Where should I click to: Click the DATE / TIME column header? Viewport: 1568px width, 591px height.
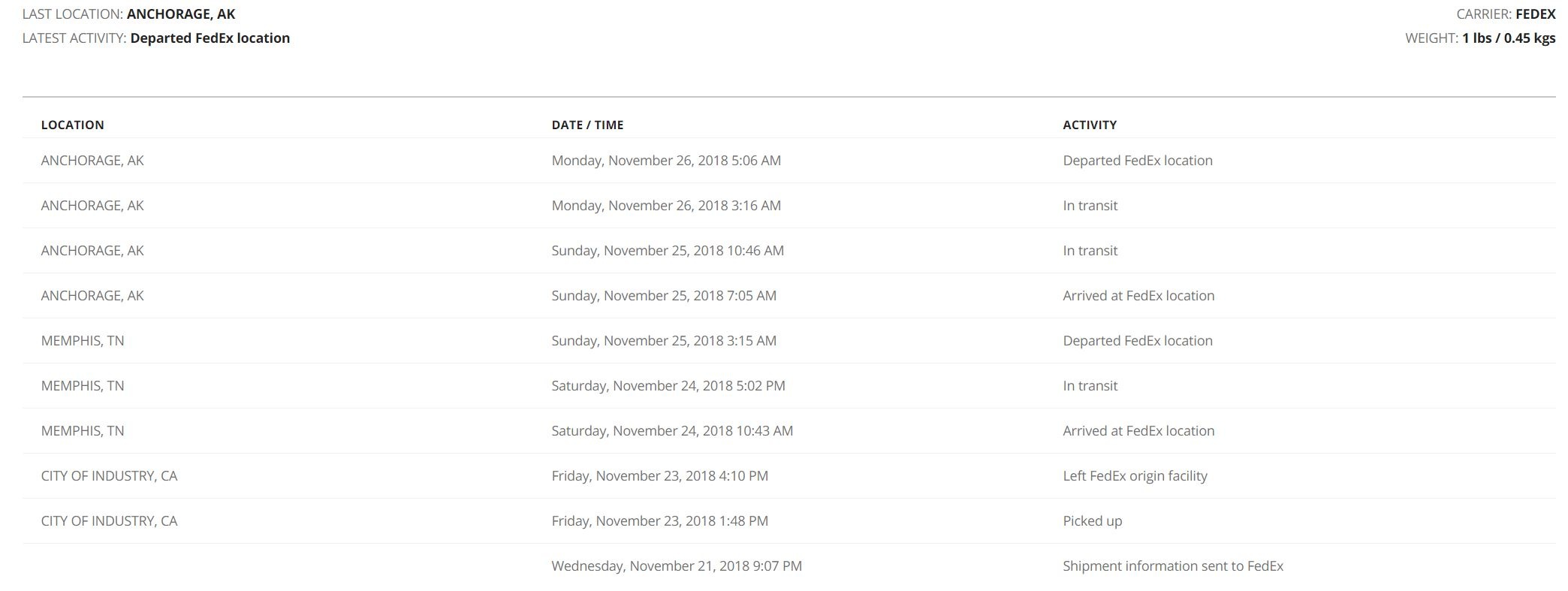pyautogui.click(x=587, y=125)
